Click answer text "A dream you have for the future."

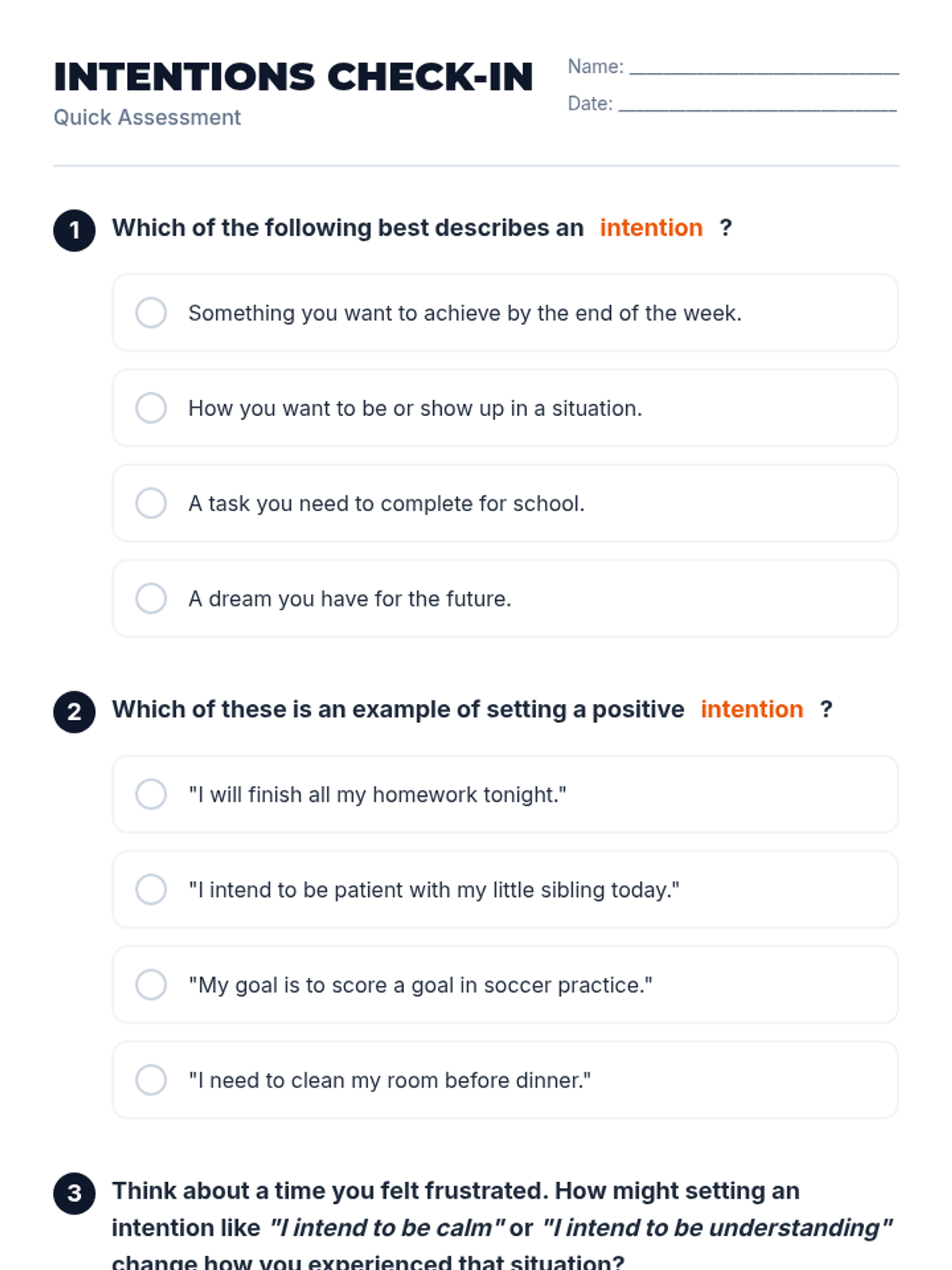pos(349,598)
